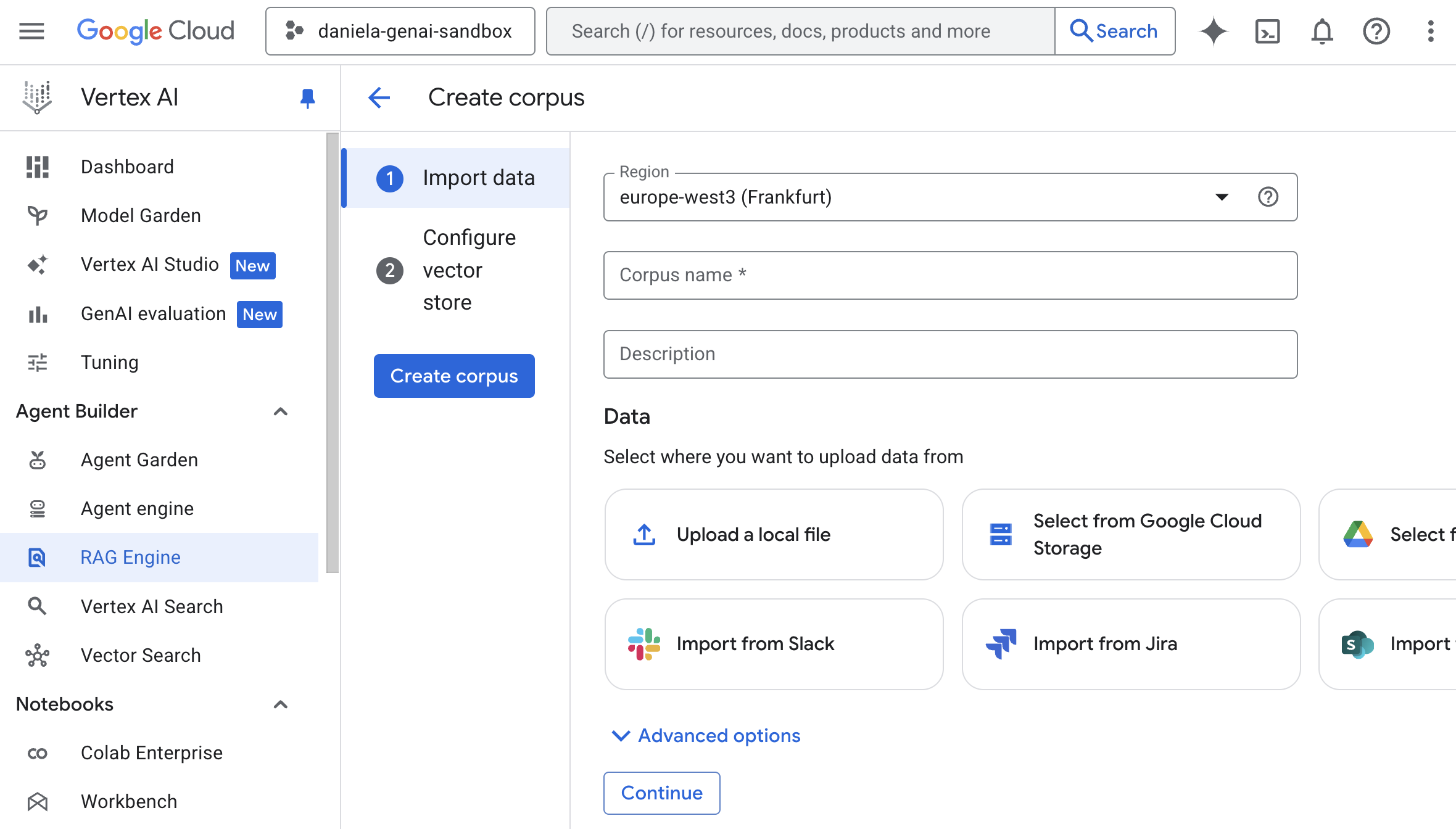Click the Search button
Image resolution: width=1456 pixels, height=829 pixels.
coord(1115,31)
